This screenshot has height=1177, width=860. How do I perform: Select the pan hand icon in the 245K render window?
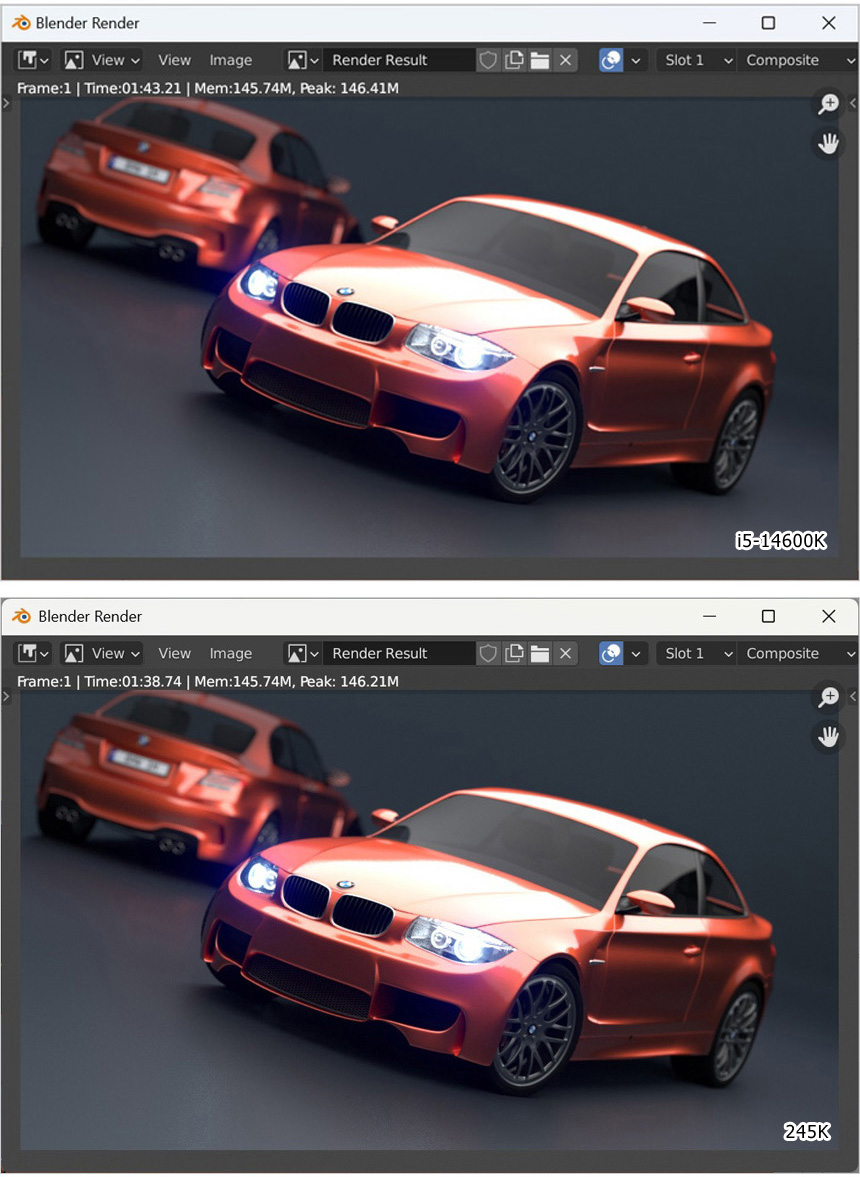coord(828,737)
